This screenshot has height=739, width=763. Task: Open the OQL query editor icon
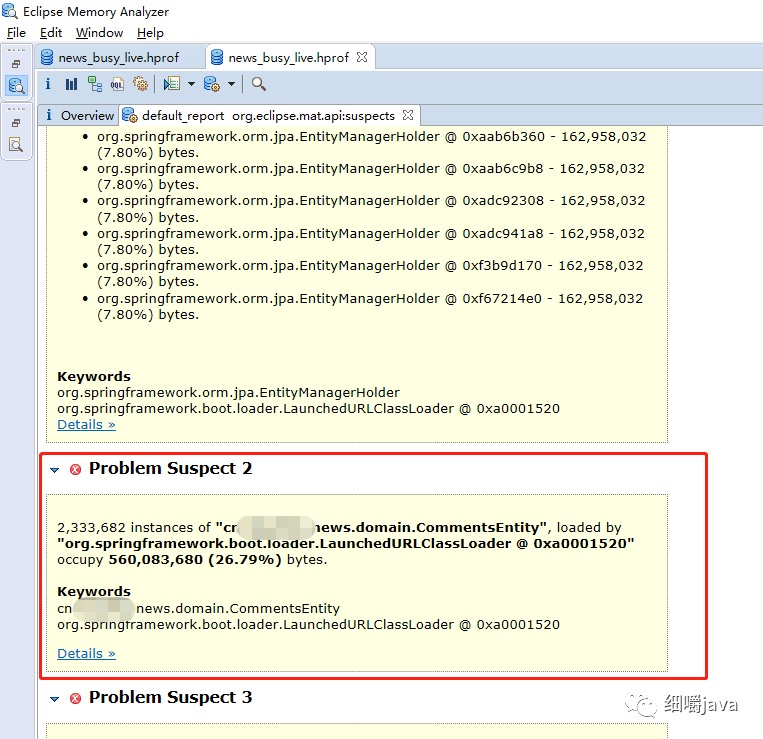117,84
